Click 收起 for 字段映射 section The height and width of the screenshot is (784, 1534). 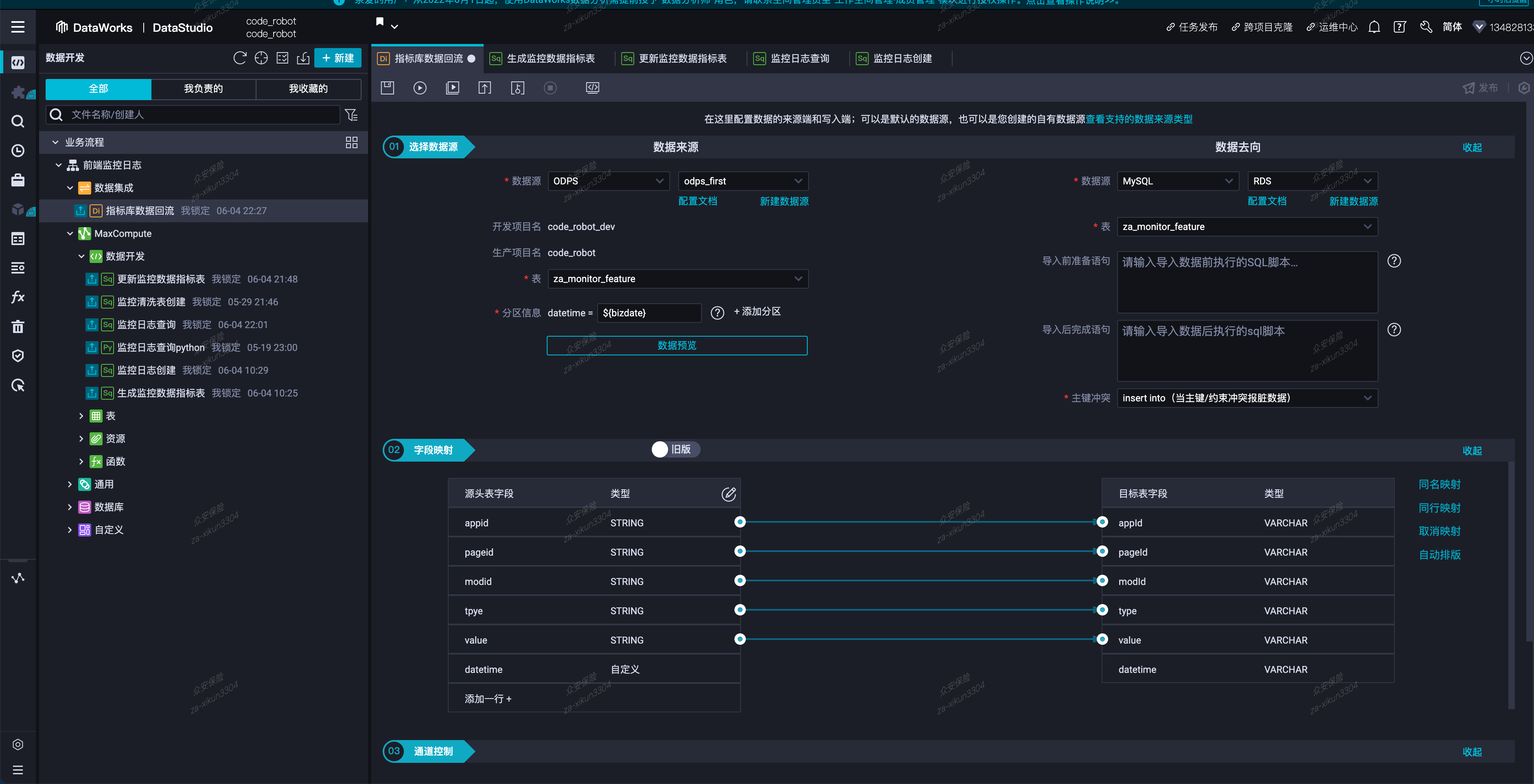click(x=1472, y=451)
